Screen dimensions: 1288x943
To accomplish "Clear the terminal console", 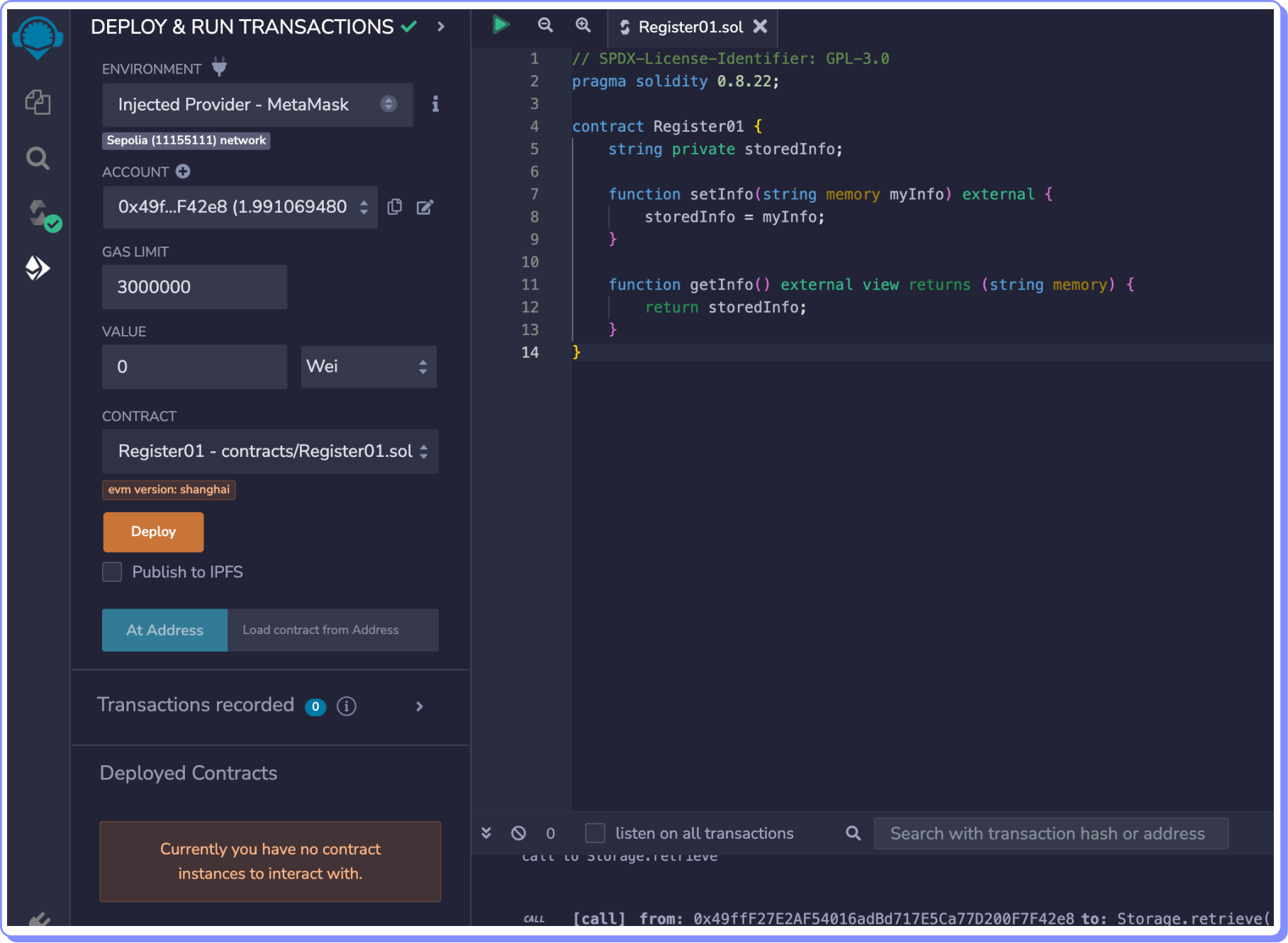I will pos(518,833).
